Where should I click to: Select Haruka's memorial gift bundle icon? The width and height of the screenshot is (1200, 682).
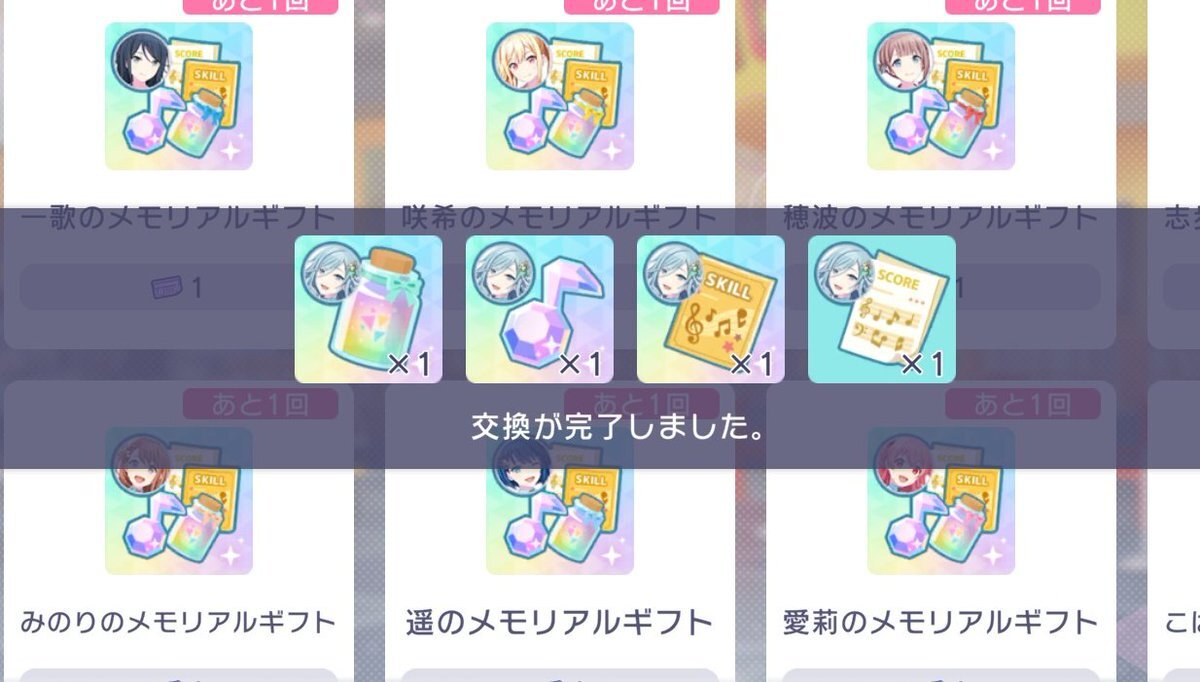560,501
